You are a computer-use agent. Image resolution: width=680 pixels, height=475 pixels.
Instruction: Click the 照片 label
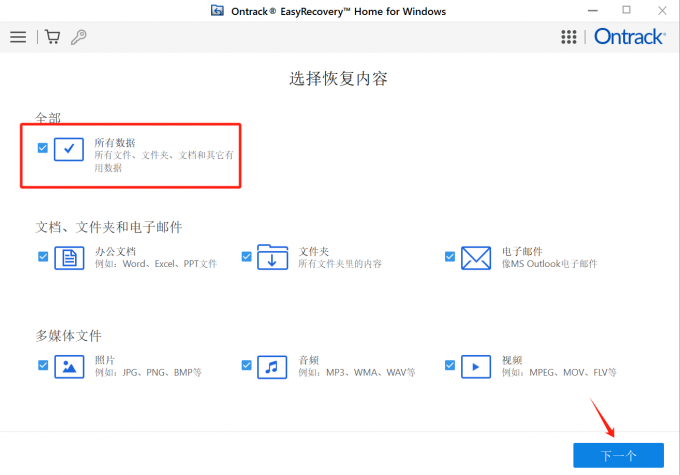[x=105, y=360]
